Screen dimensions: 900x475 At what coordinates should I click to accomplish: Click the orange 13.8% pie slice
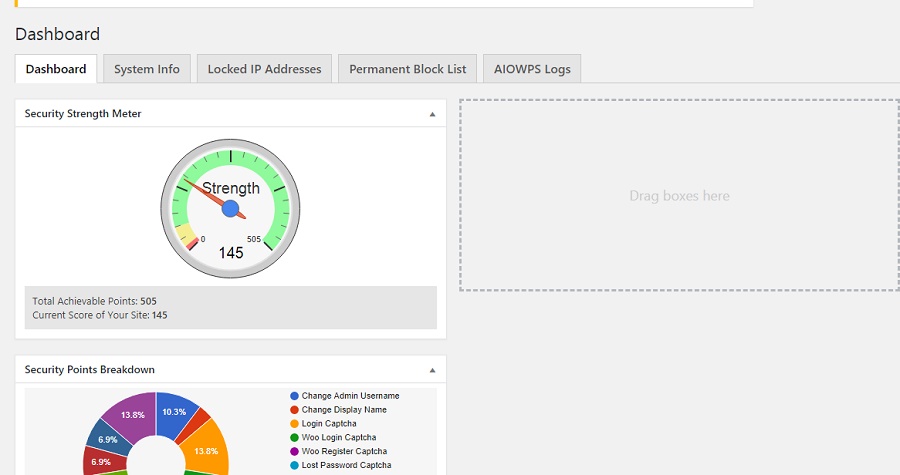(207, 451)
